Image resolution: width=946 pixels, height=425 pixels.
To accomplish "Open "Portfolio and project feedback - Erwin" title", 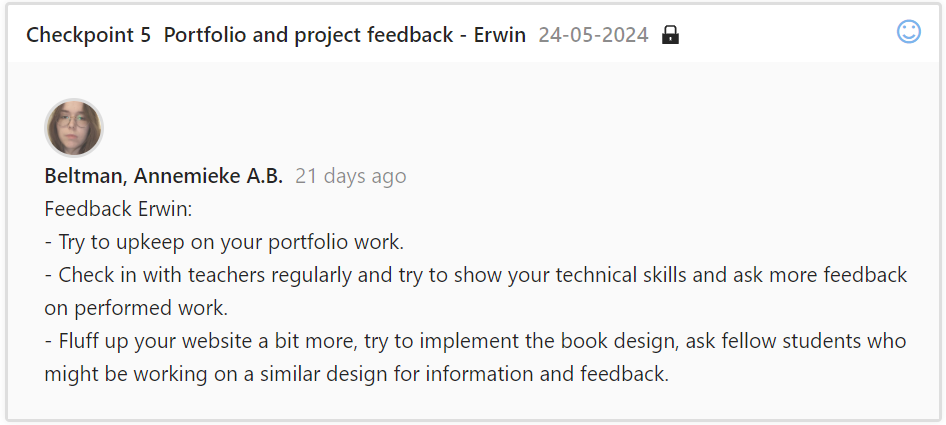I will point(344,35).
